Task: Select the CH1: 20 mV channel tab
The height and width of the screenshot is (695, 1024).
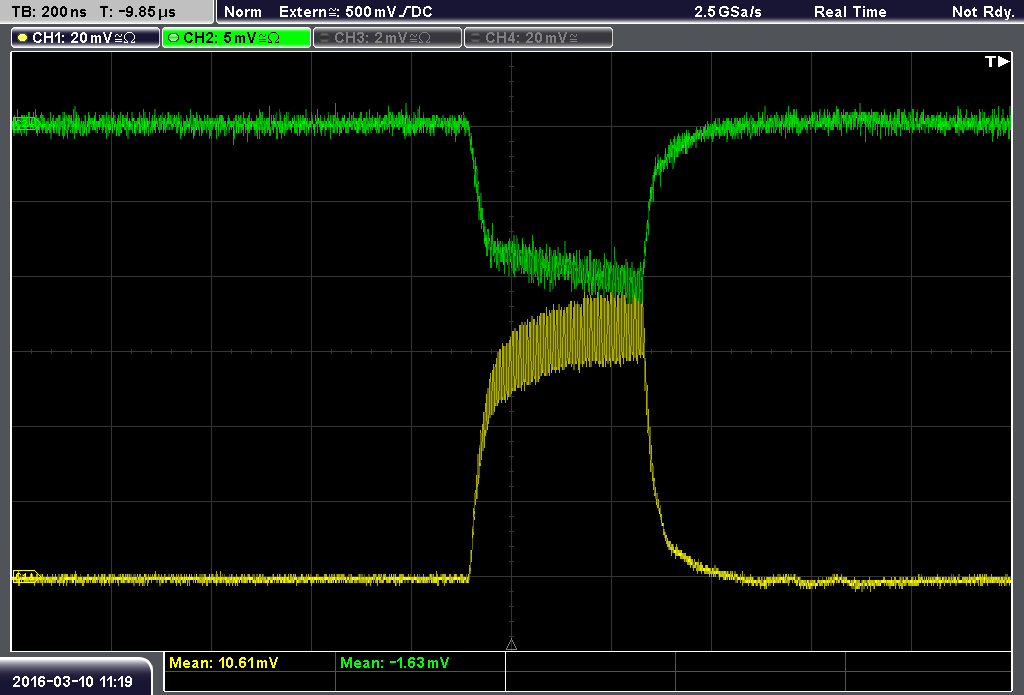Action: (86, 38)
